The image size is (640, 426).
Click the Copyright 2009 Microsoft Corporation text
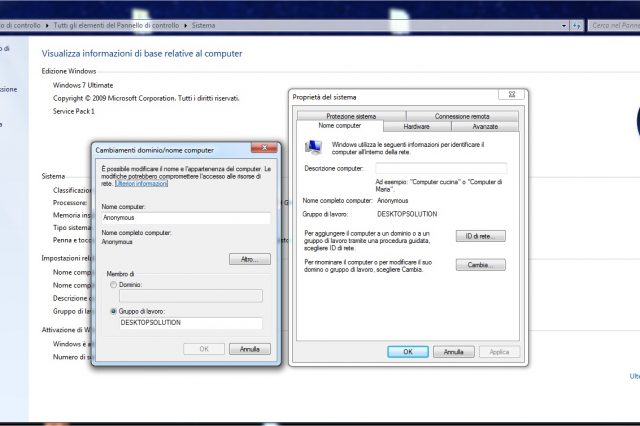pyautogui.click(x=146, y=98)
